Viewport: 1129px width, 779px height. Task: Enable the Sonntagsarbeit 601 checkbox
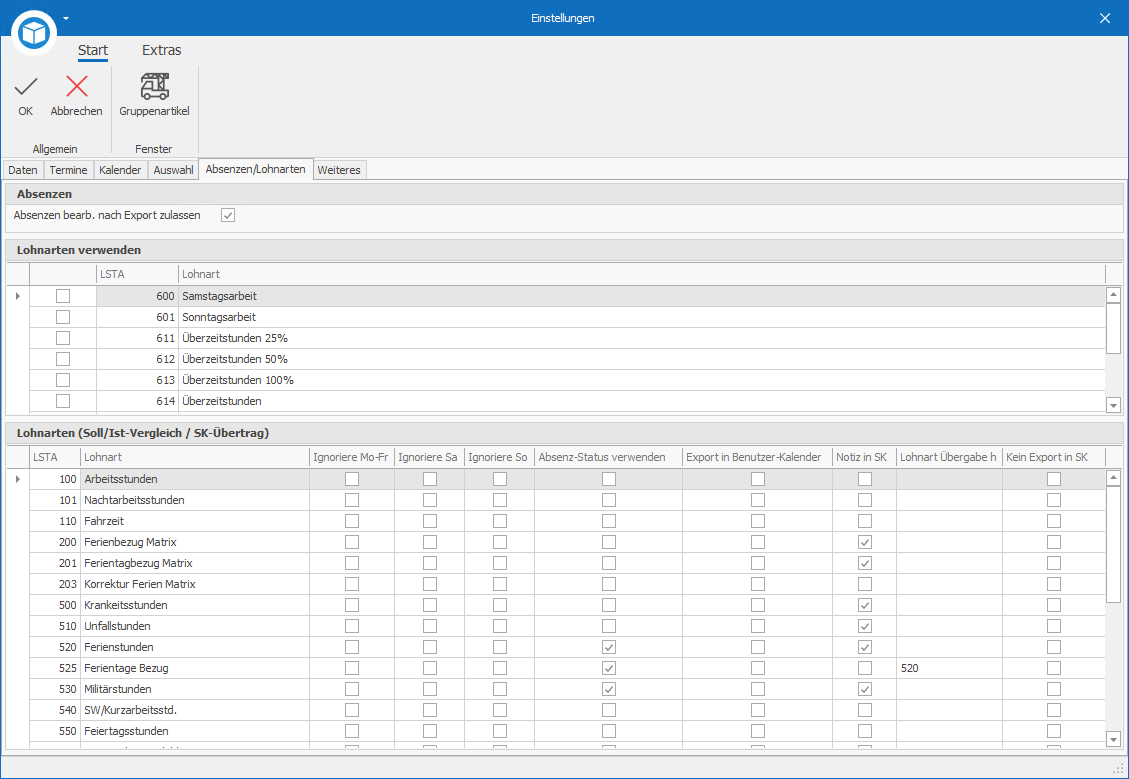63,317
